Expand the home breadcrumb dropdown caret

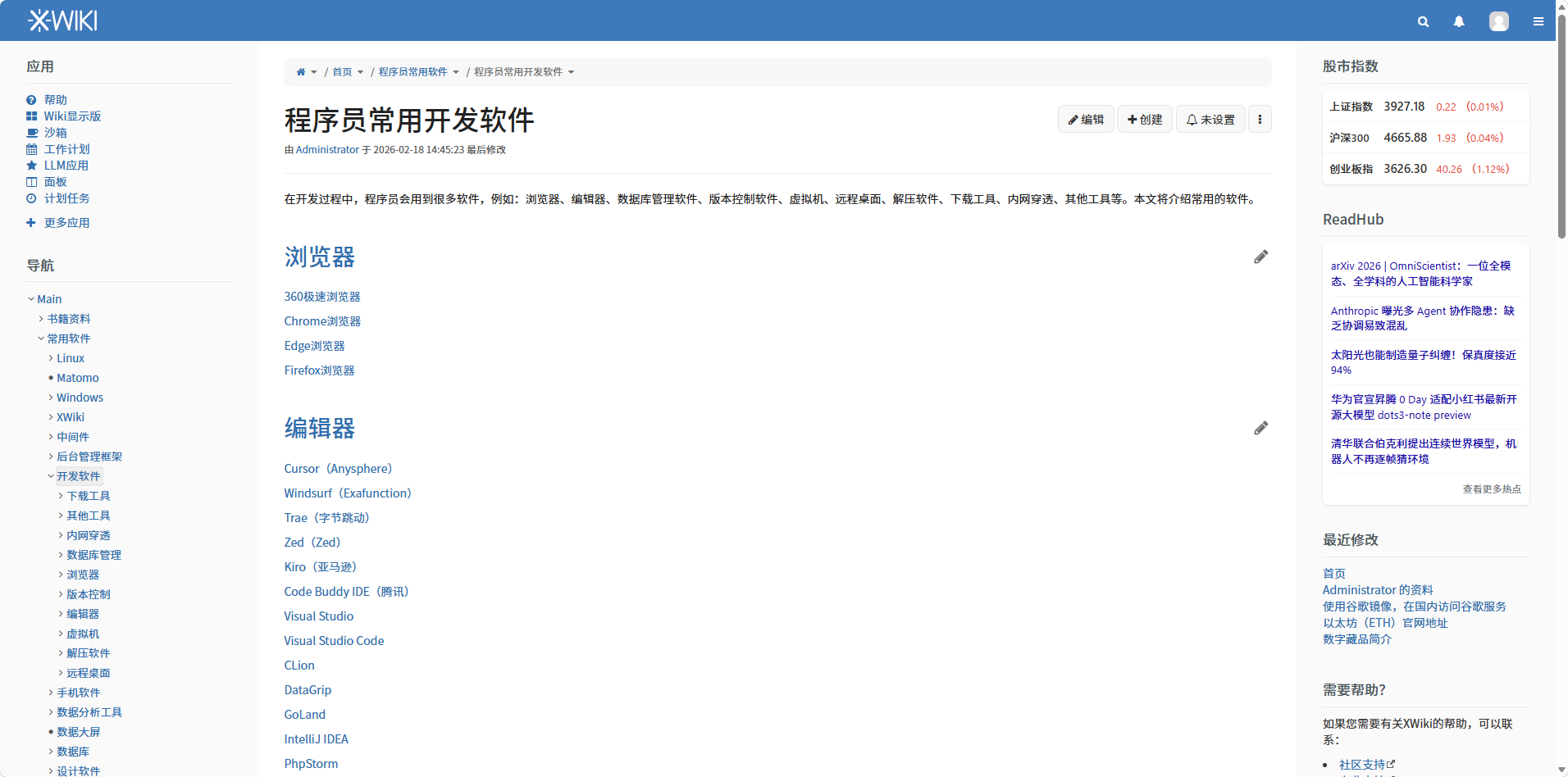click(313, 72)
